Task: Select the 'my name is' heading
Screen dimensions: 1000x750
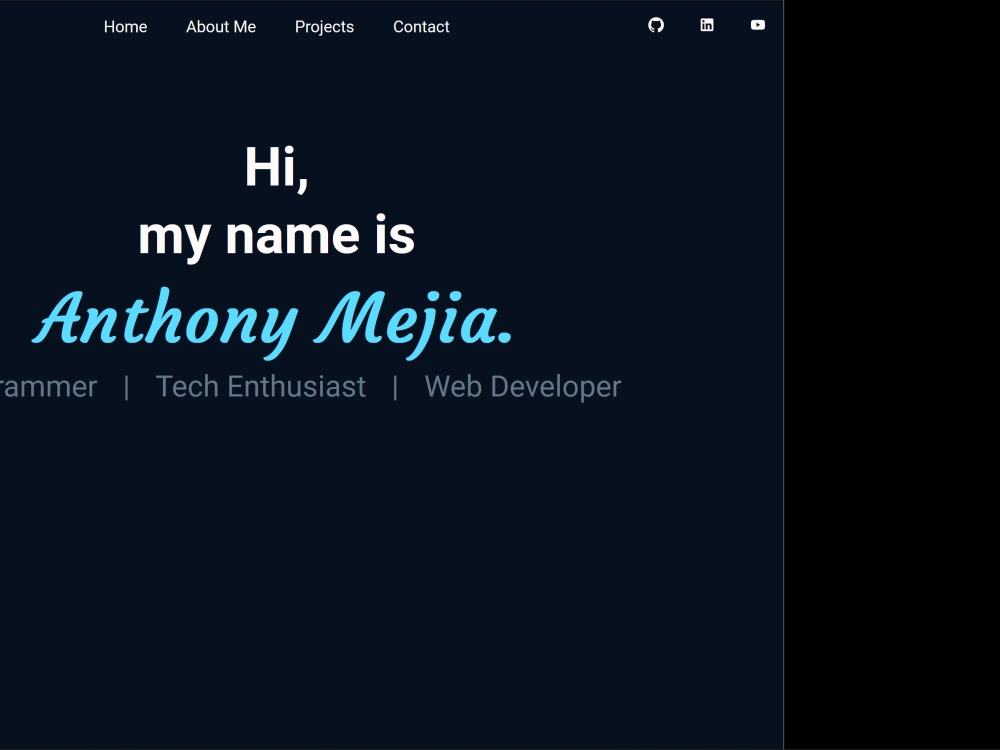Action: [277, 237]
